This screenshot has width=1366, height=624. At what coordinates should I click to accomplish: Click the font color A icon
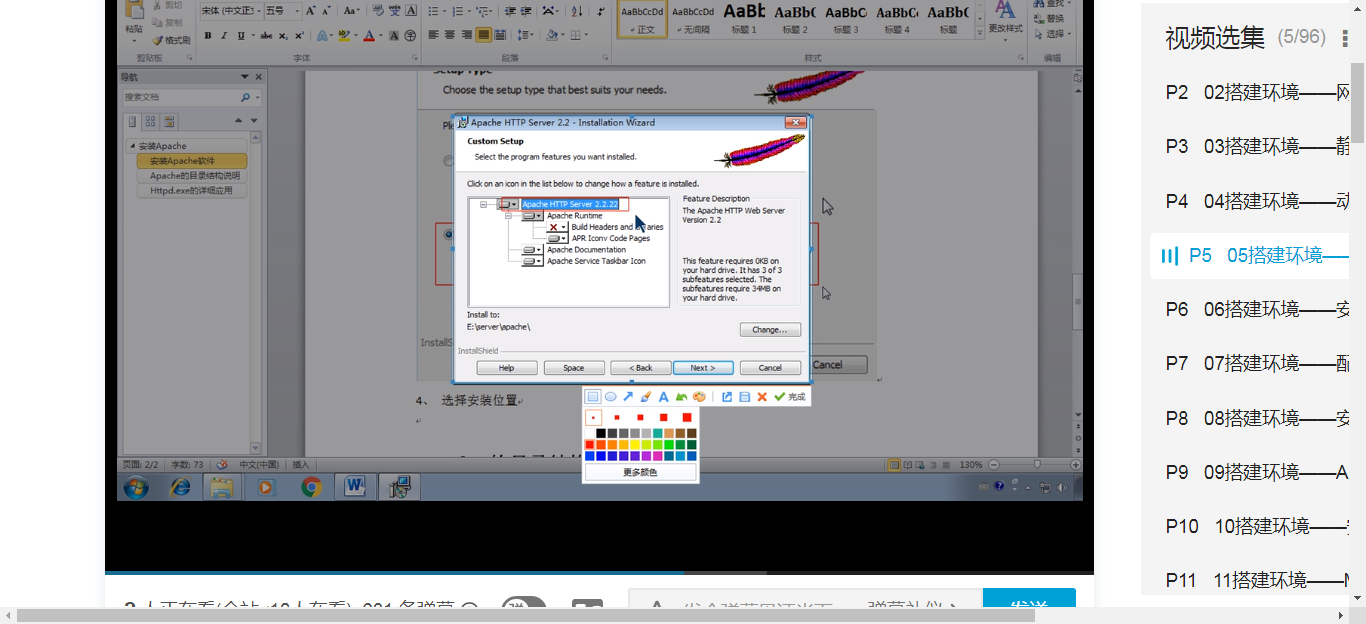tap(369, 36)
